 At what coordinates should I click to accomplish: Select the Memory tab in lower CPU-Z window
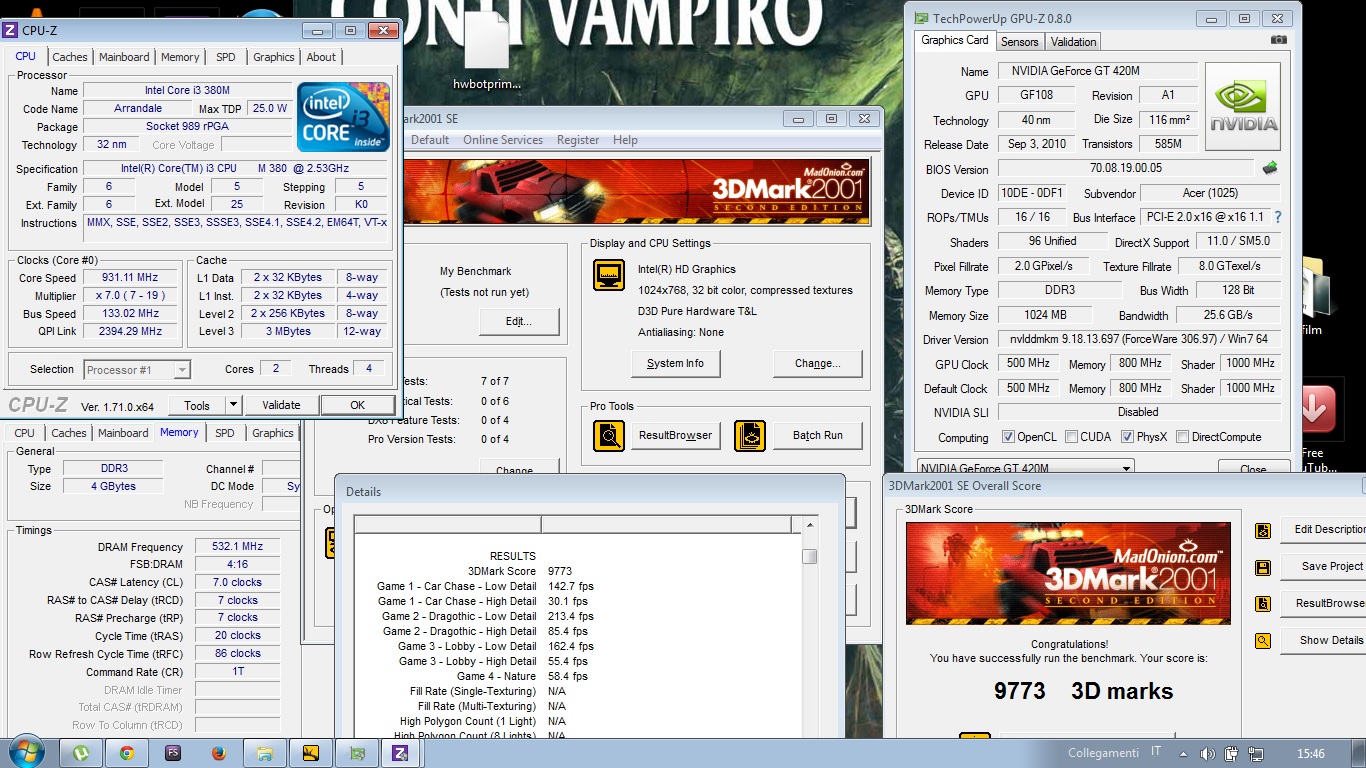coord(179,433)
